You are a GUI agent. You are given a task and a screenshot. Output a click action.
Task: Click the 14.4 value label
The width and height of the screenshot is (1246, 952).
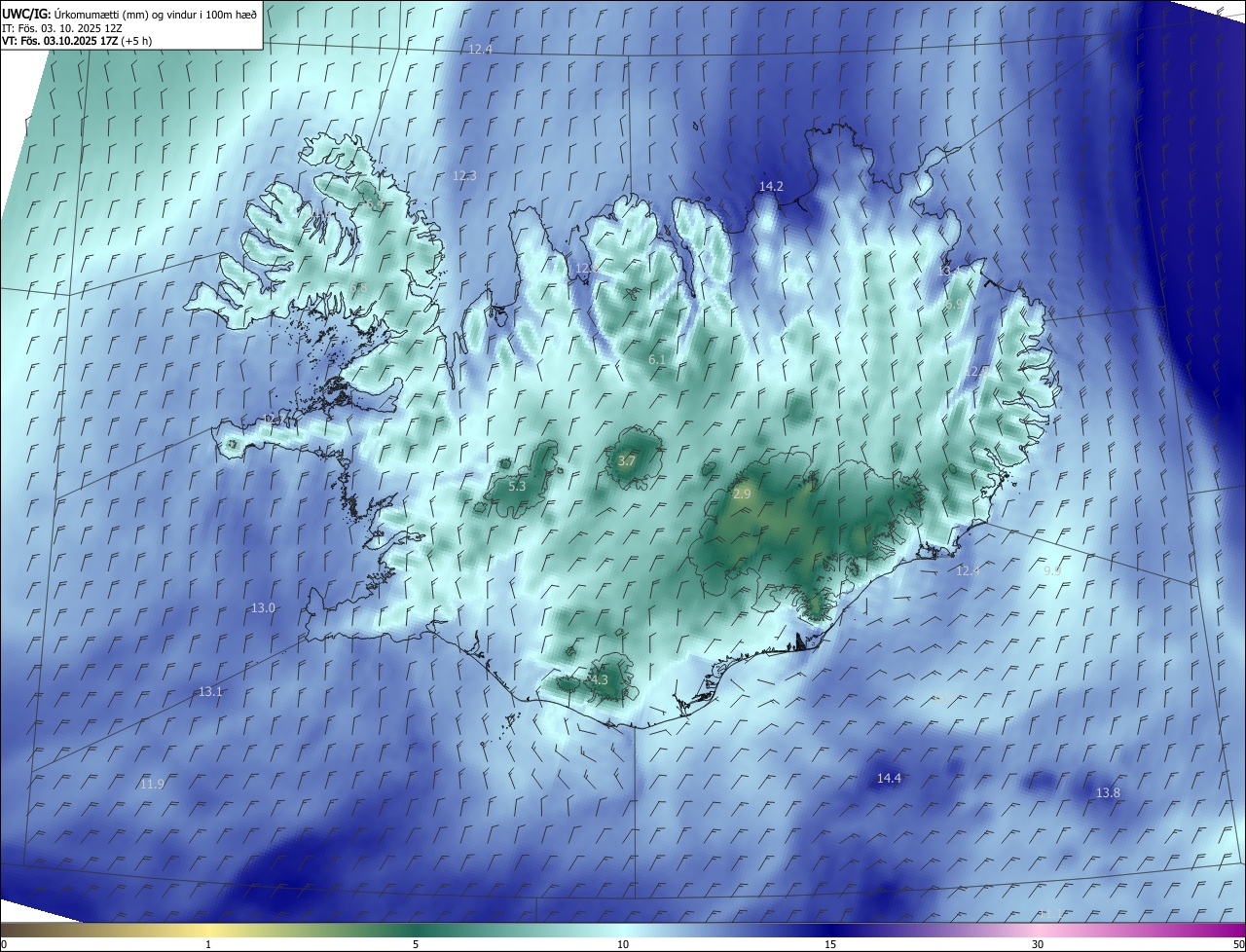pos(889,778)
